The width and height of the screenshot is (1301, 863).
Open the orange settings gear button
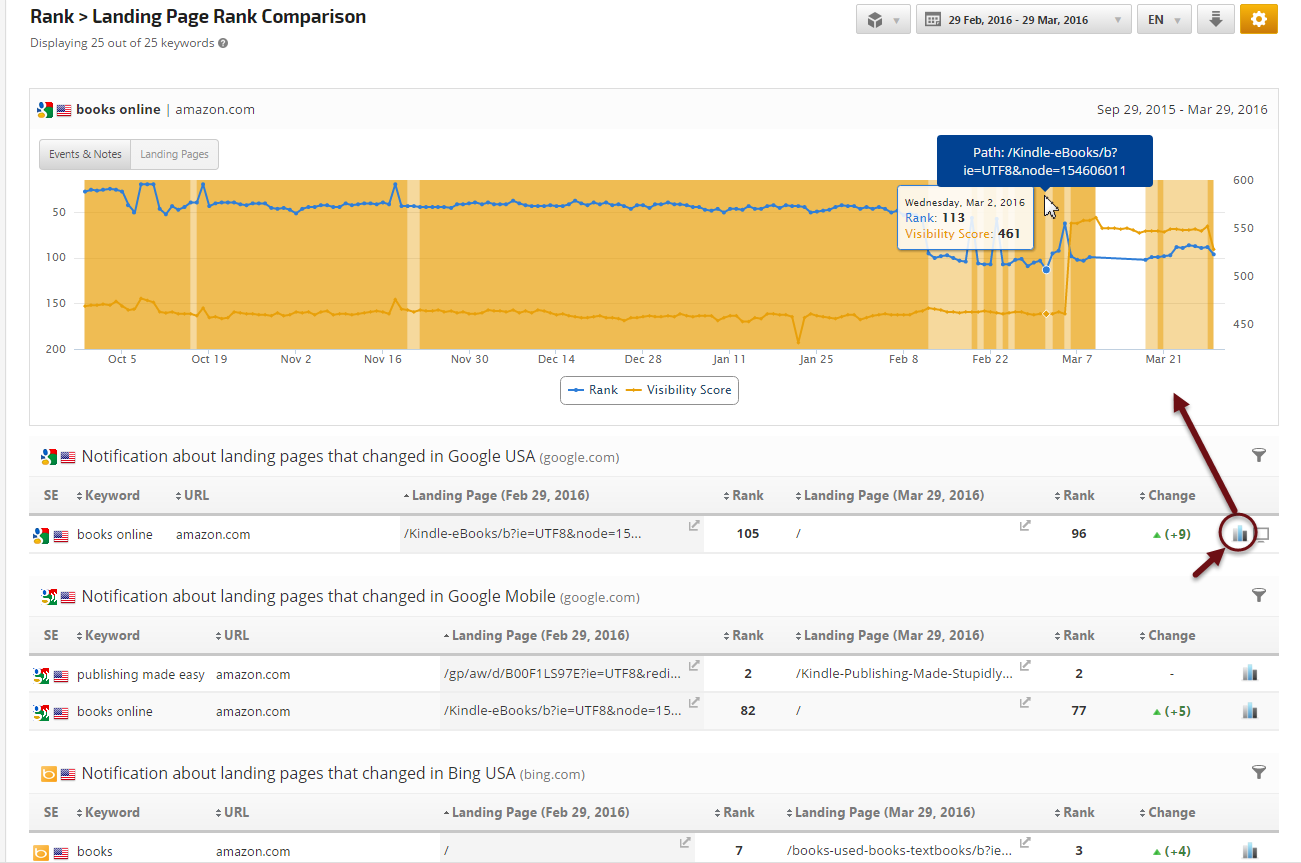coord(1258,19)
